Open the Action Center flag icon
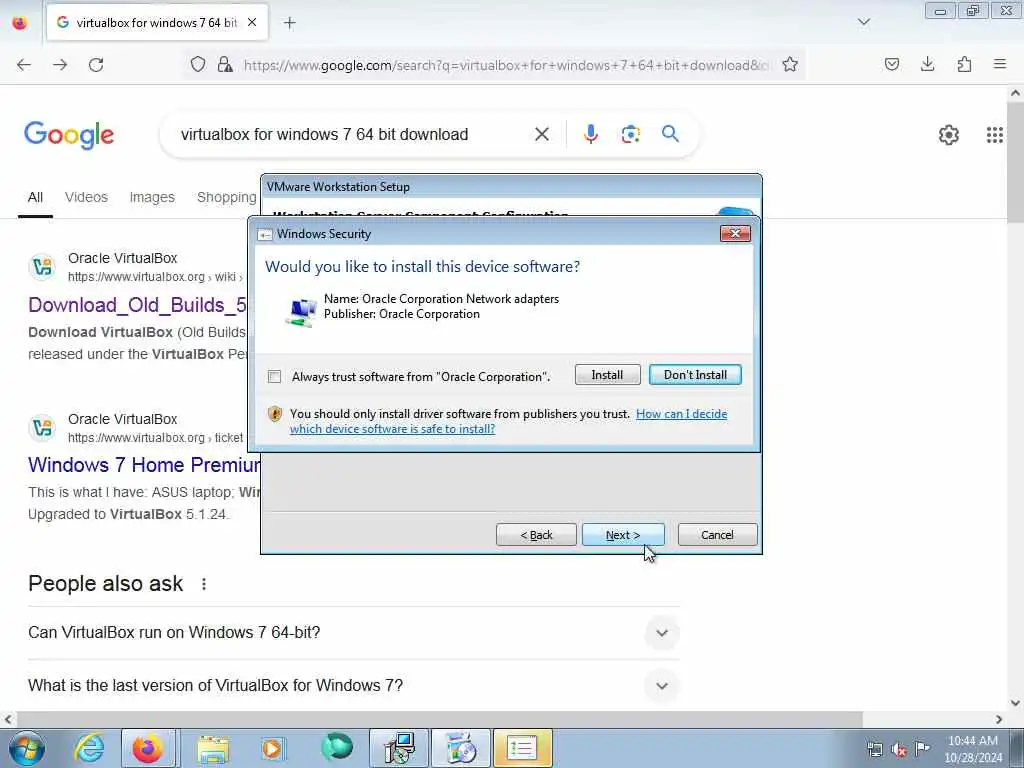The width and height of the screenshot is (1024, 768). pyautogui.click(x=922, y=748)
